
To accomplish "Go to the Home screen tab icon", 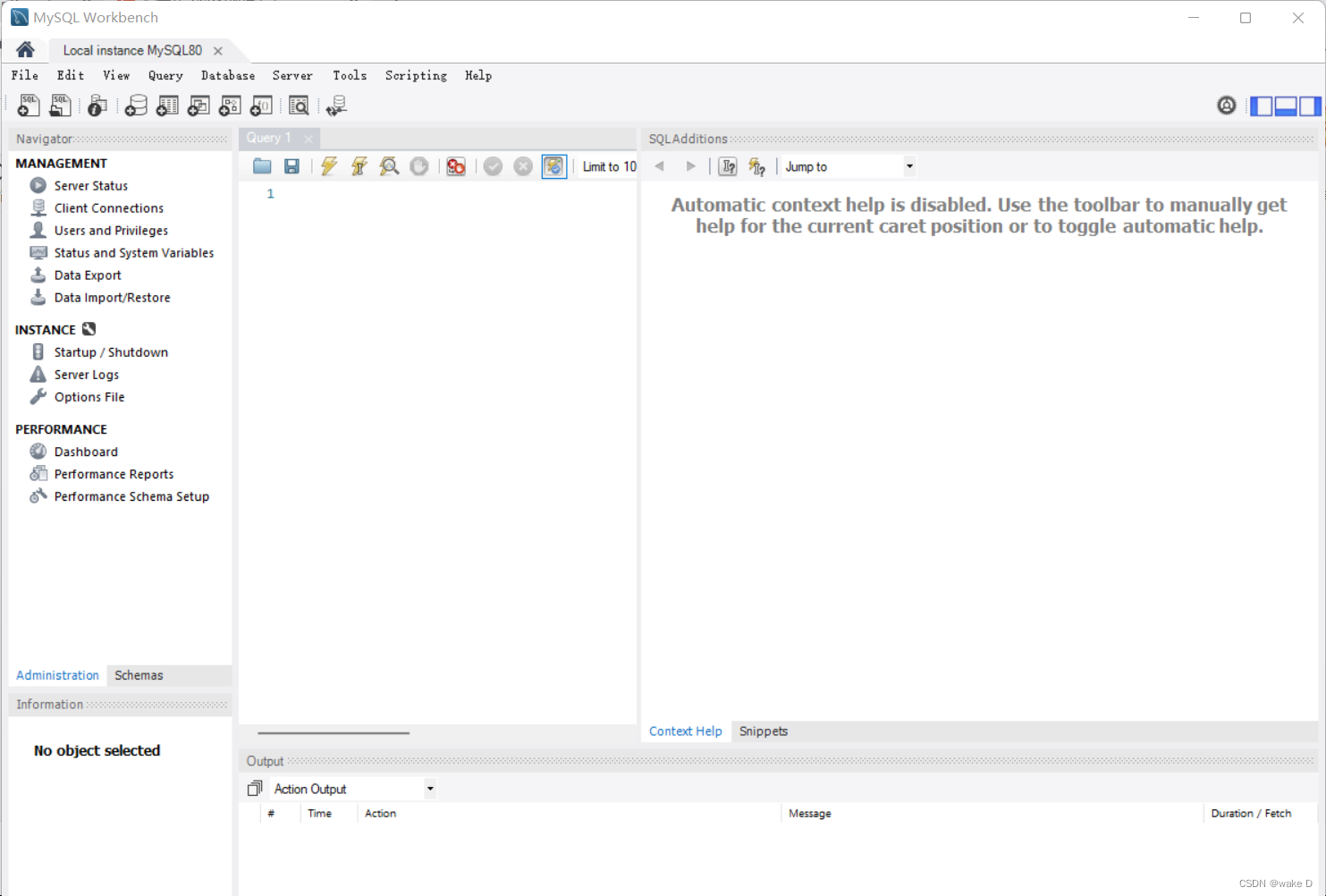I will coord(25,49).
